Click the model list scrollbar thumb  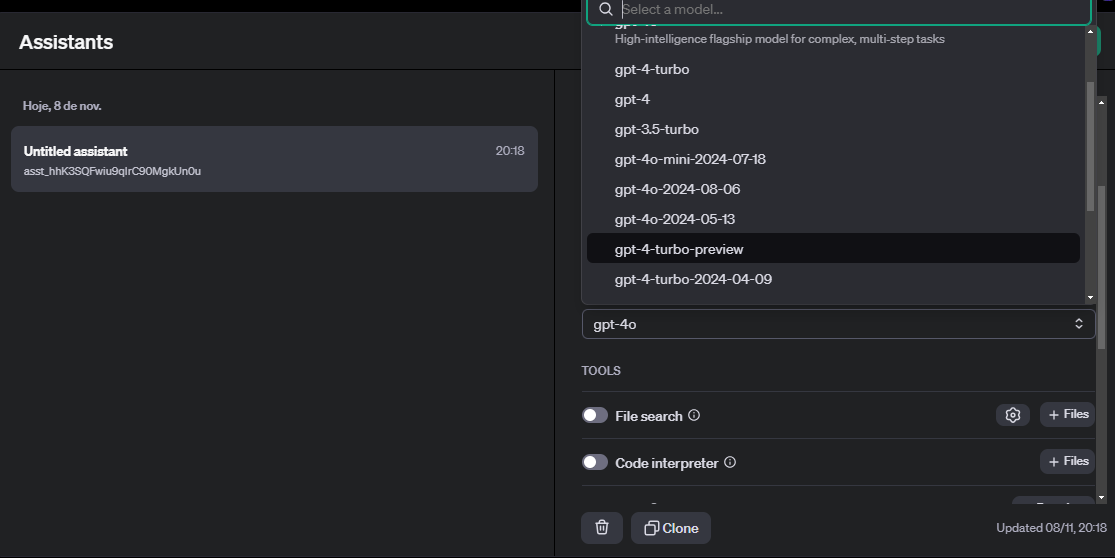pos(1090,145)
